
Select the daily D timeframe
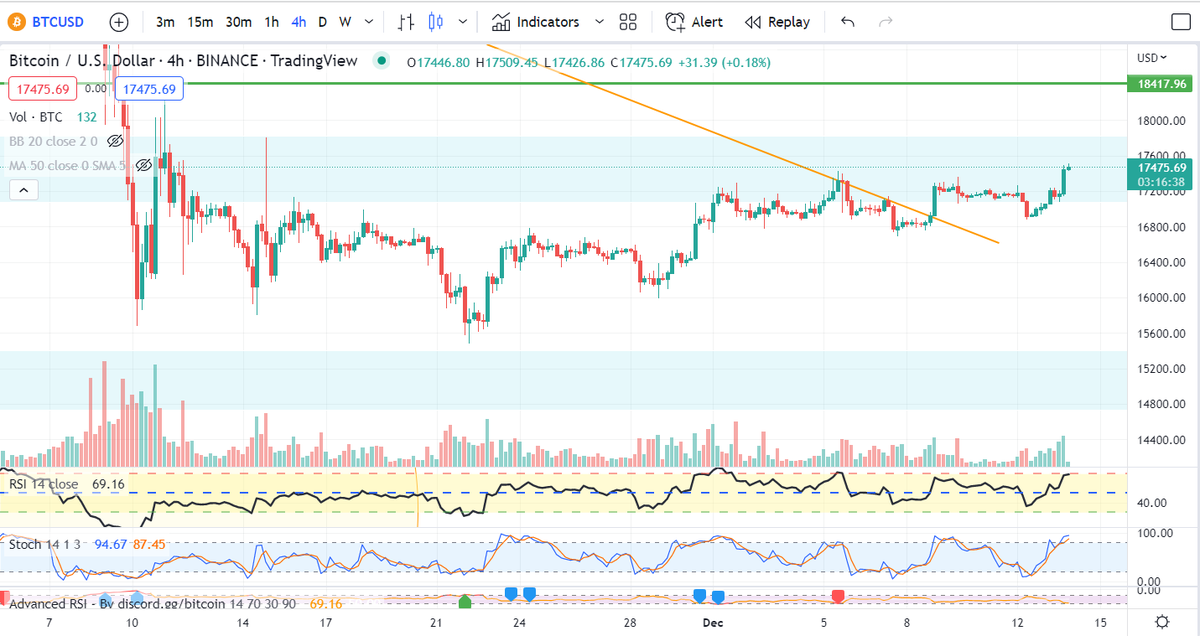(x=322, y=21)
